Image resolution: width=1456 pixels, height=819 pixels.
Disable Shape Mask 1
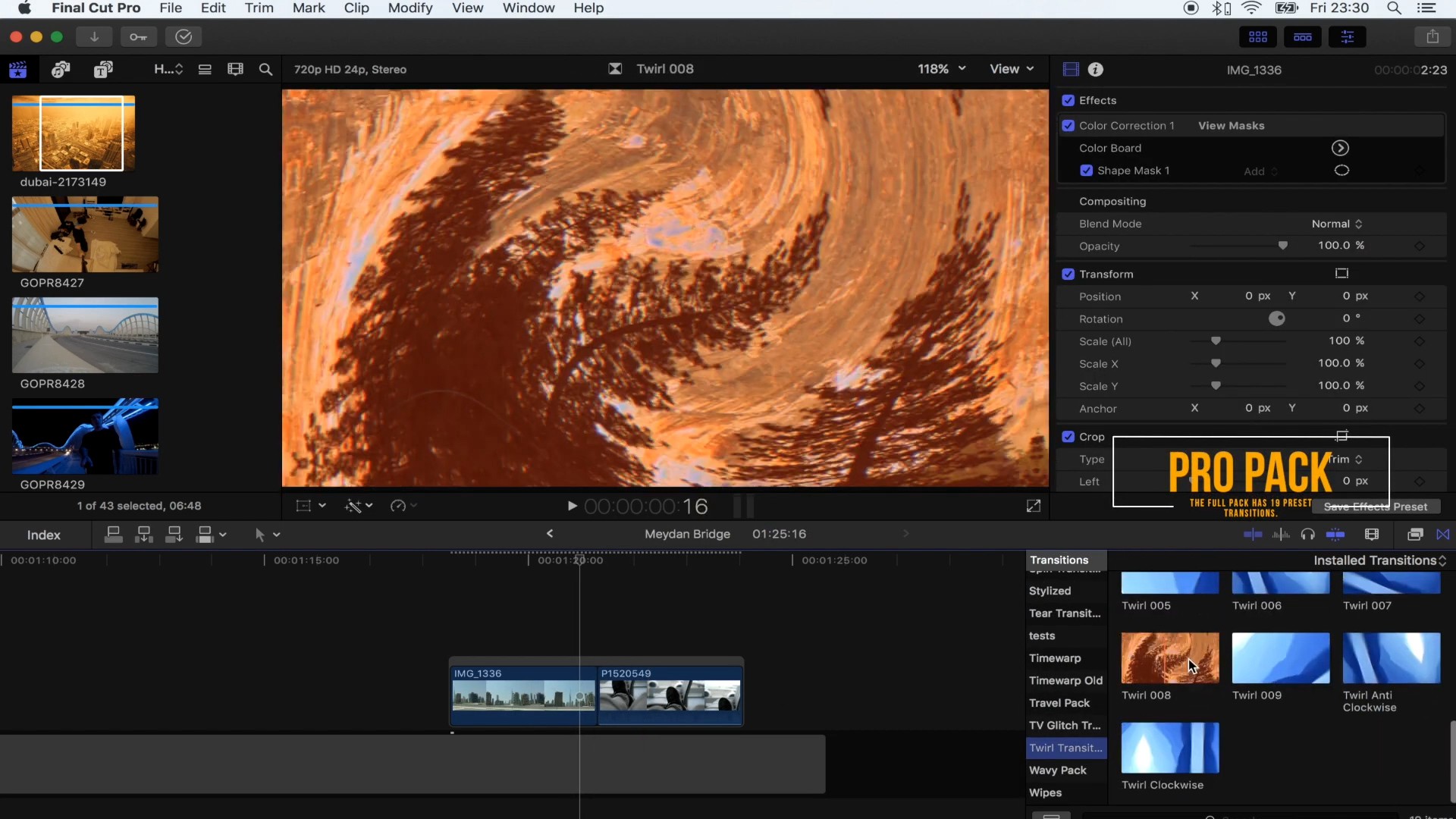[1087, 171]
